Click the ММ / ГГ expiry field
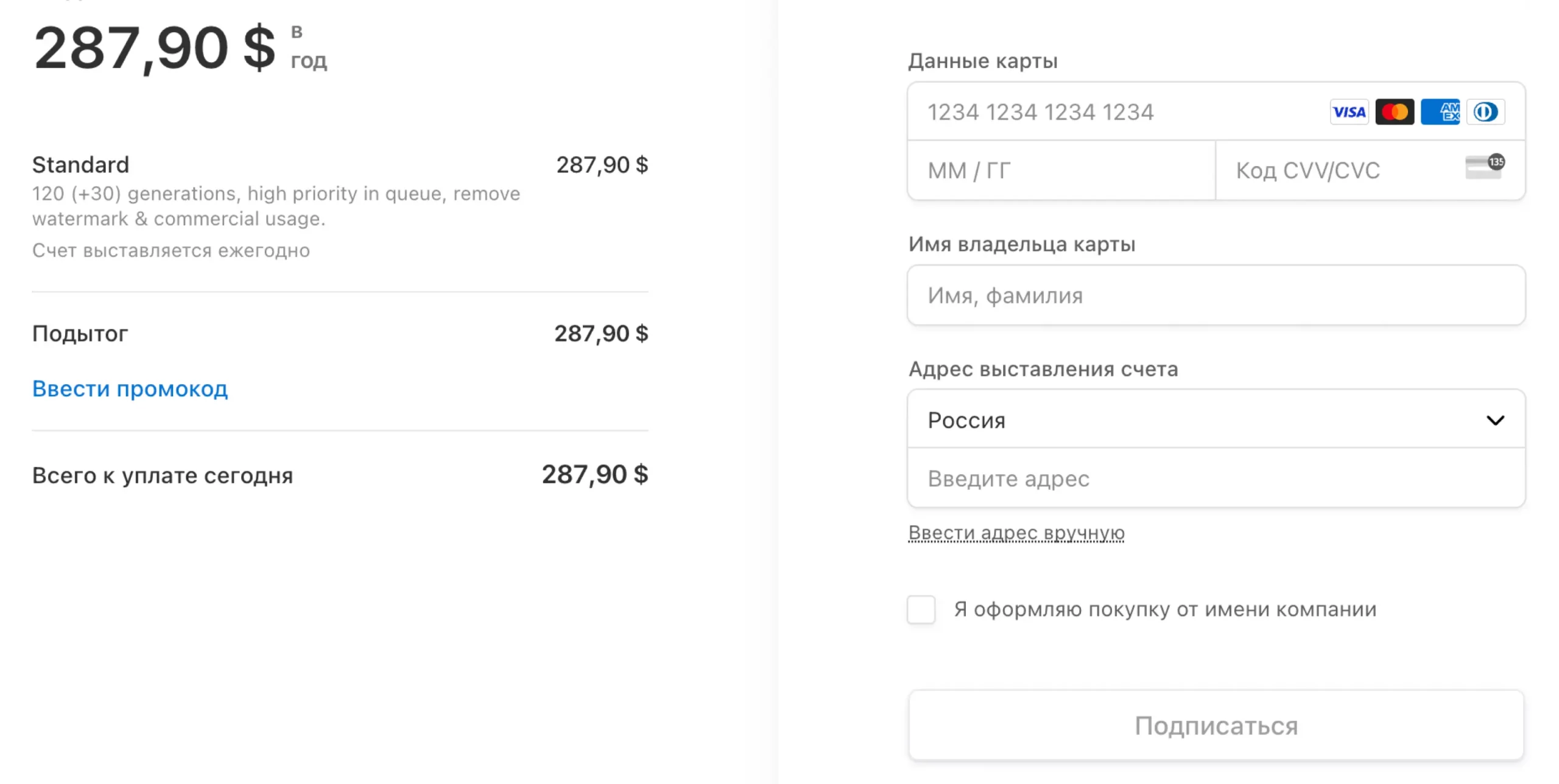This screenshot has width=1559, height=784. (x=1061, y=171)
